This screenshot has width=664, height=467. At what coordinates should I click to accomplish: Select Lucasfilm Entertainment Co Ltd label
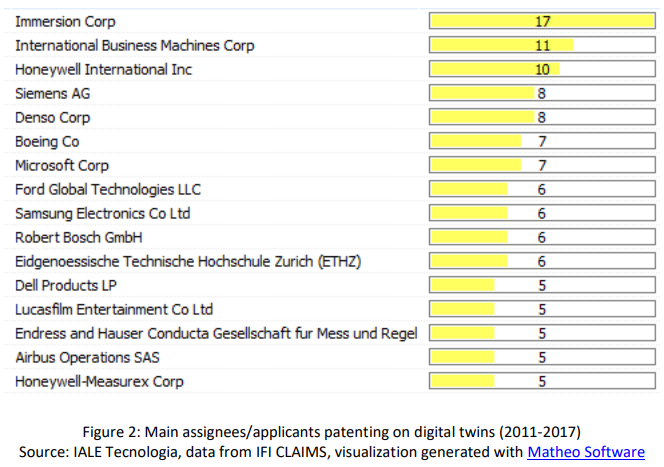pos(114,309)
